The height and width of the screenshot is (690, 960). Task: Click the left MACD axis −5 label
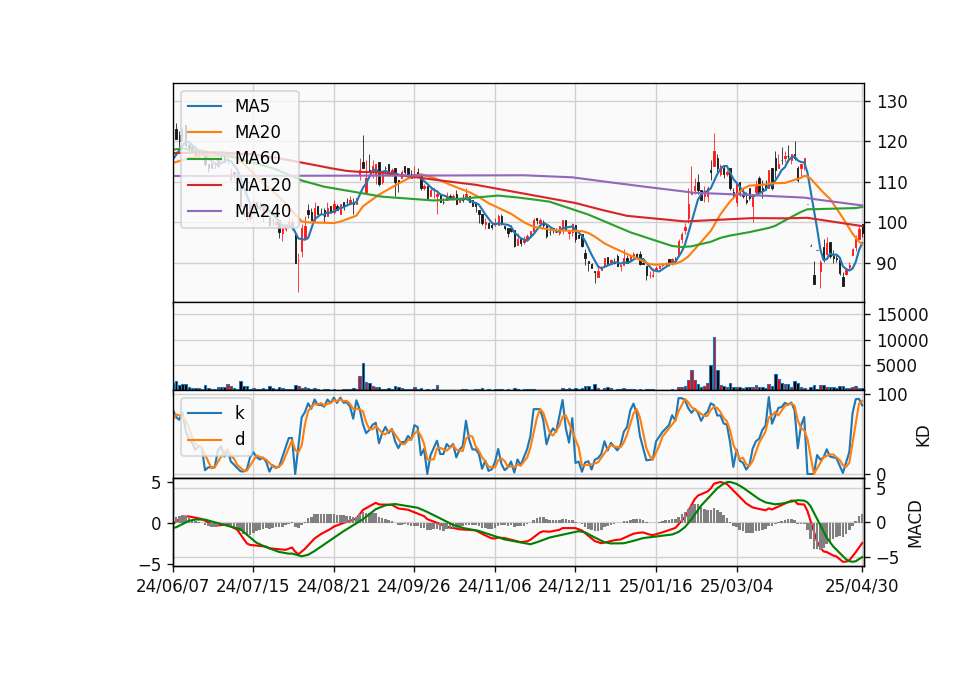click(x=148, y=564)
